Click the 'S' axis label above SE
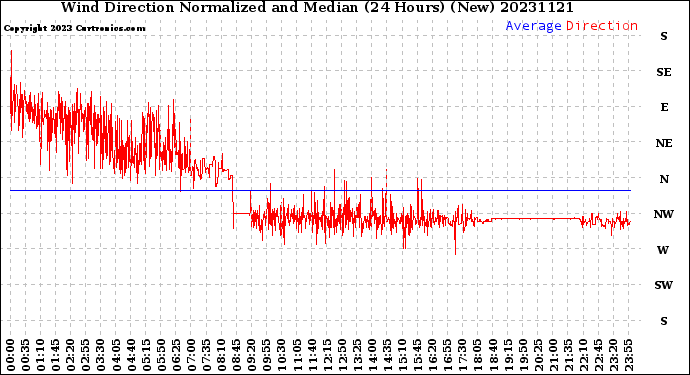This screenshot has width=690, height=375. [x=664, y=36]
